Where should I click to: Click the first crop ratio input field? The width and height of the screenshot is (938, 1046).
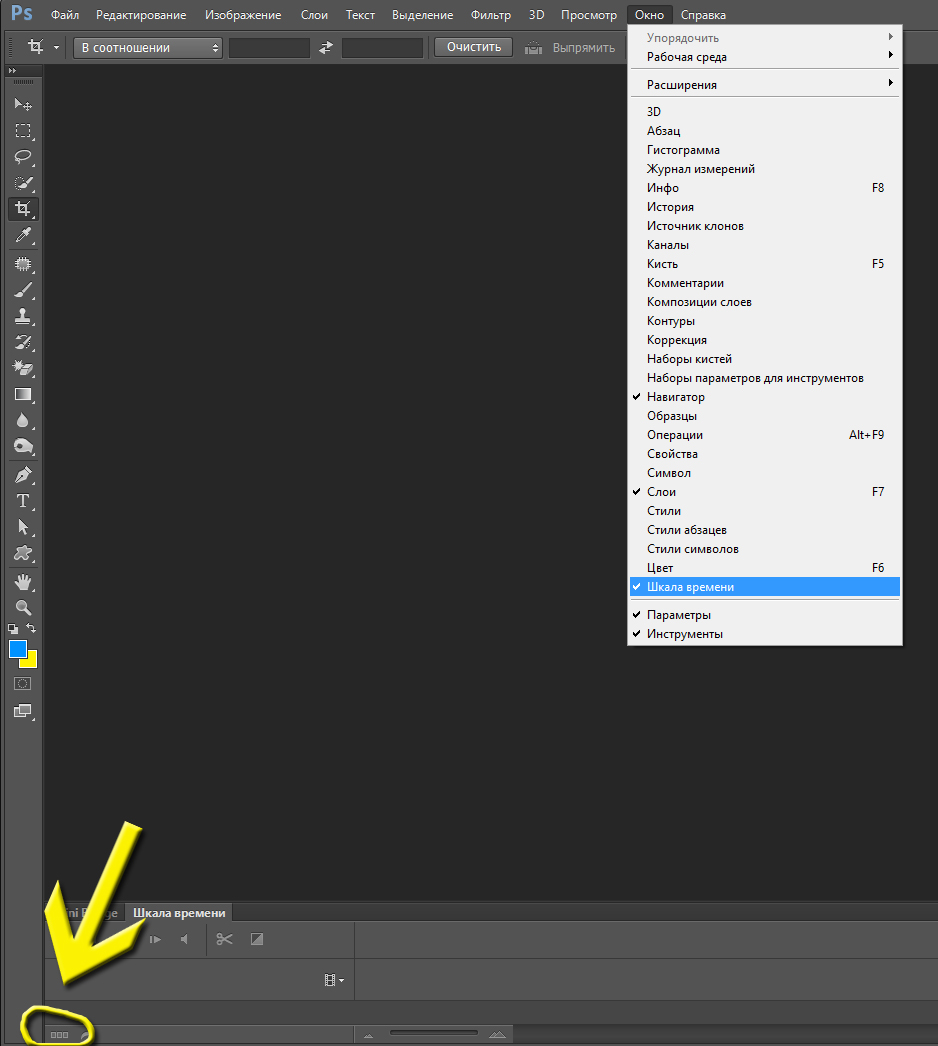click(x=269, y=47)
